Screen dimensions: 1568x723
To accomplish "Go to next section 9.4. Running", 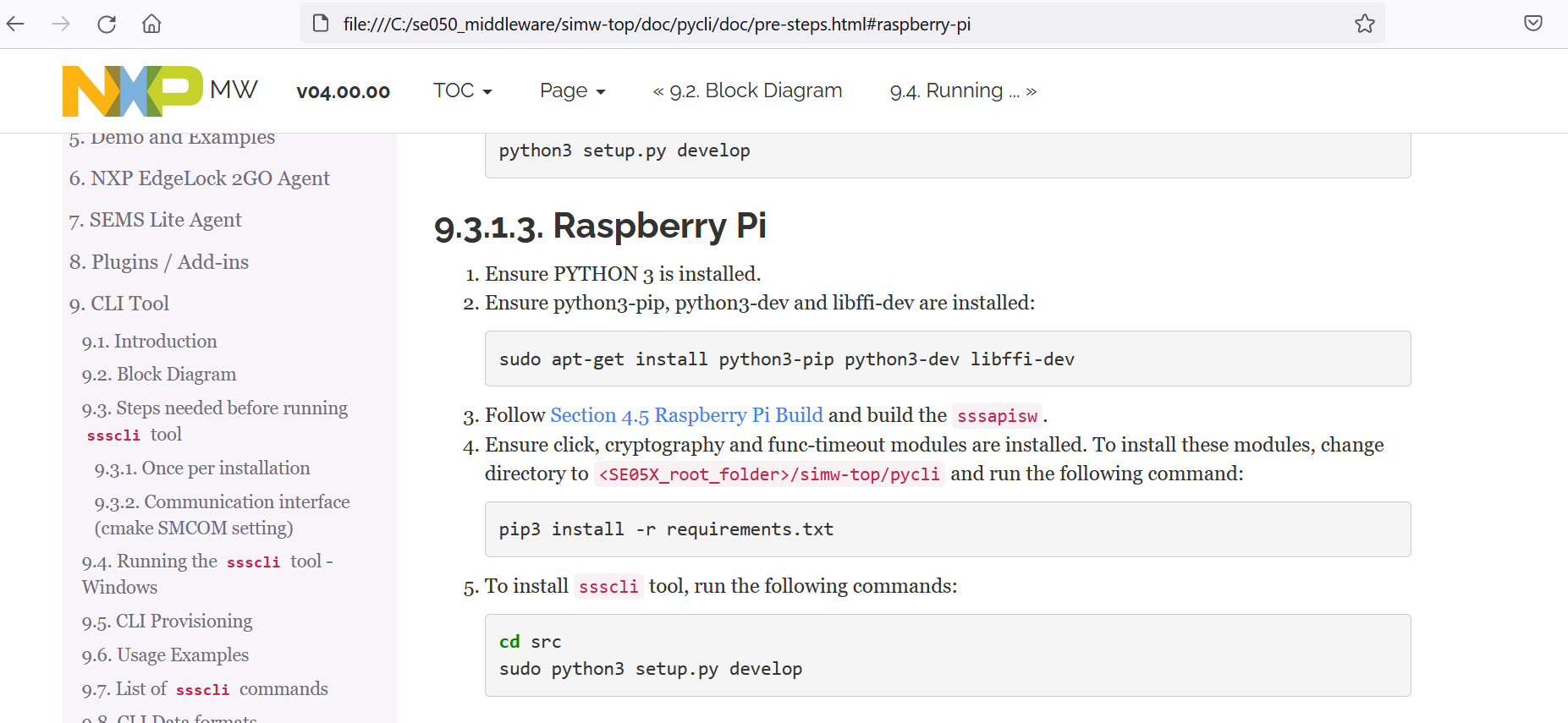I will (x=963, y=90).
